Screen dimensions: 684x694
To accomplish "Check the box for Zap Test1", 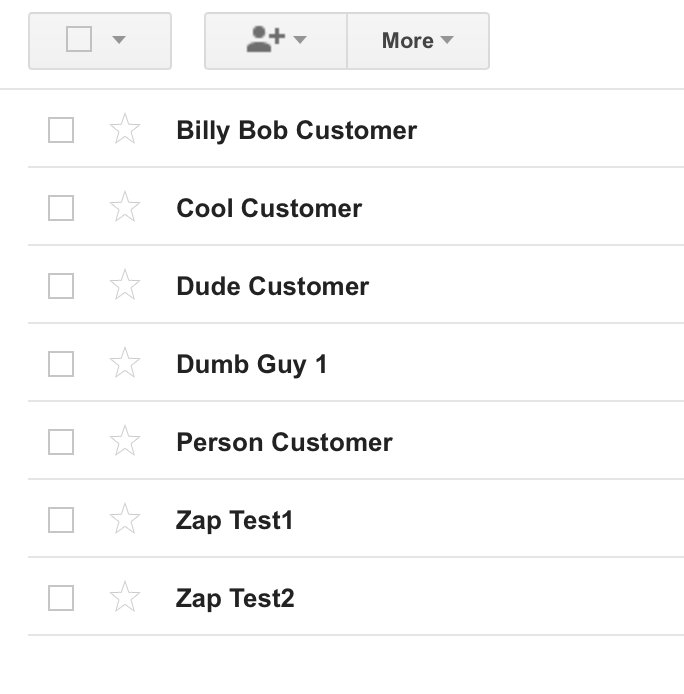I will [x=61, y=520].
